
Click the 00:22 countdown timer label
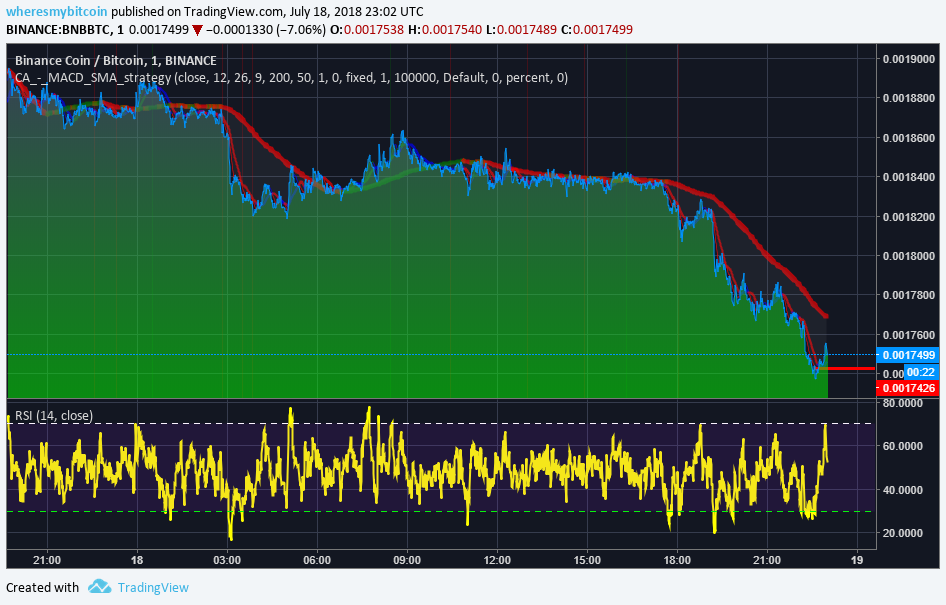(921, 372)
